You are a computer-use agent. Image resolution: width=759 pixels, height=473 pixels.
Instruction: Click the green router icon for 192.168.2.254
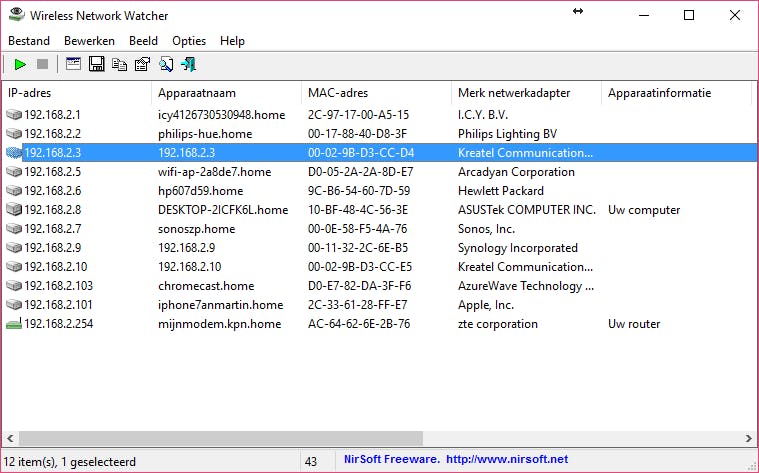click(x=14, y=323)
